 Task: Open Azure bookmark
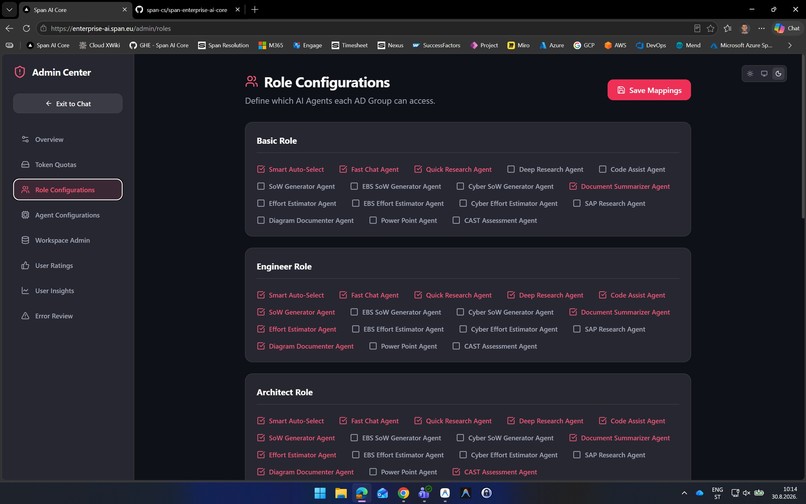(552, 45)
